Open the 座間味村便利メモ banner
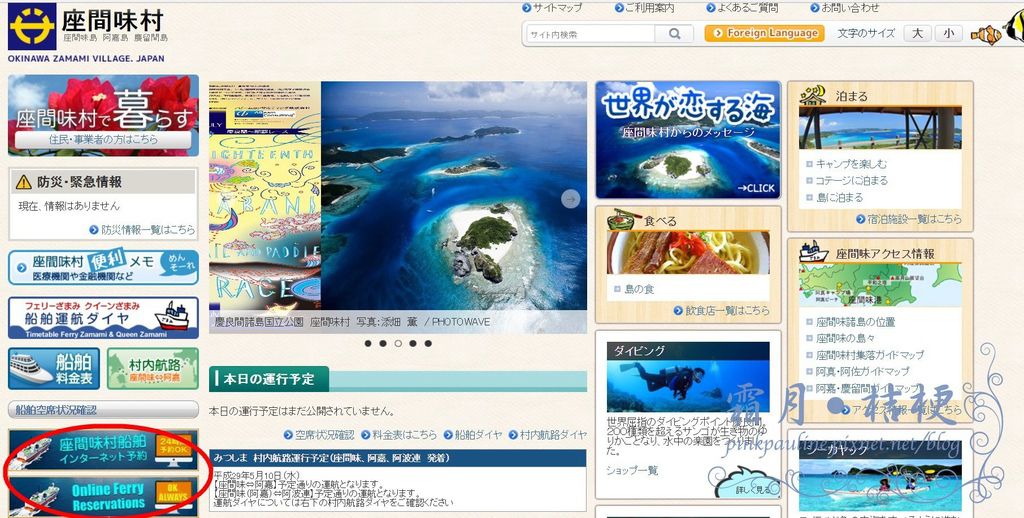Image resolution: width=1024 pixels, height=518 pixels. click(x=103, y=267)
